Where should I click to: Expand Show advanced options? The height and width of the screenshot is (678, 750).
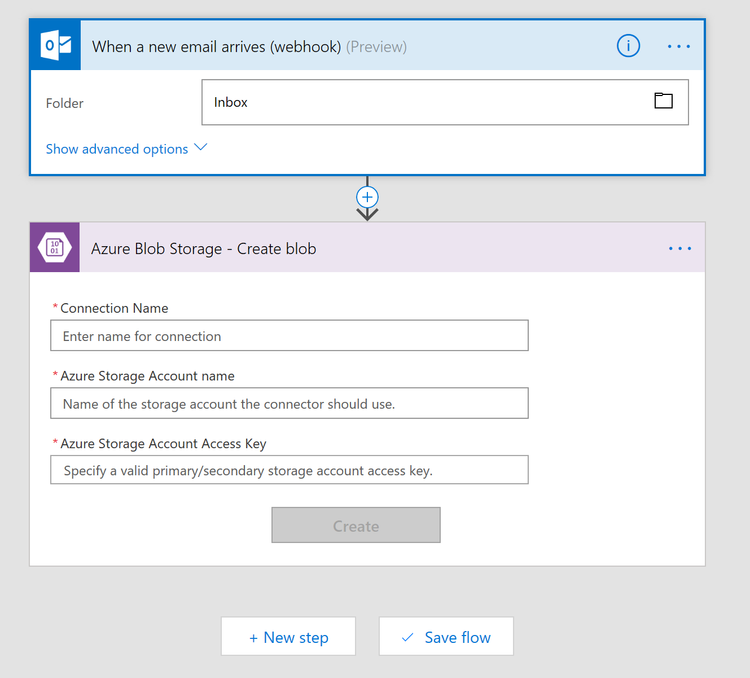click(126, 149)
